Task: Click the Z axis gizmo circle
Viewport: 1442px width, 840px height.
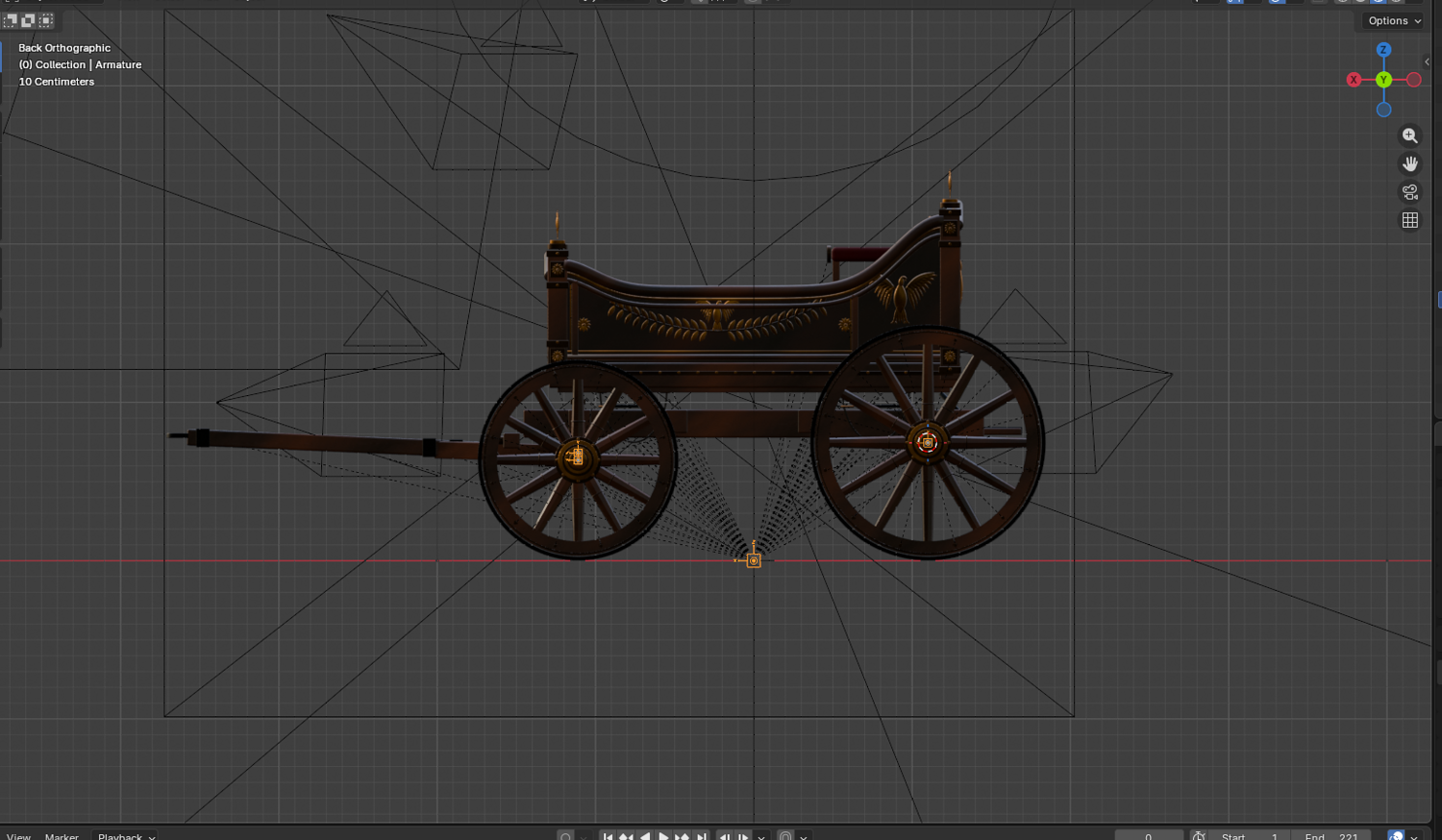Action: tap(1383, 50)
